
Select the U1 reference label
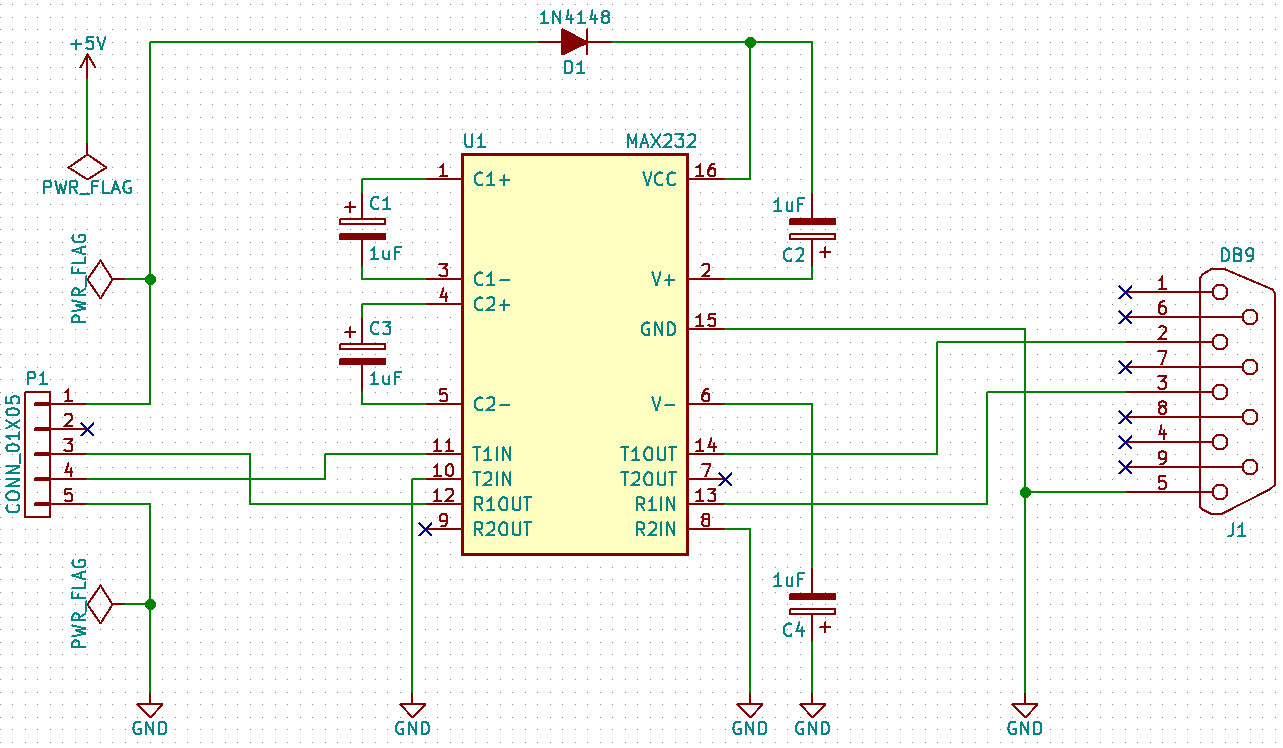click(474, 141)
